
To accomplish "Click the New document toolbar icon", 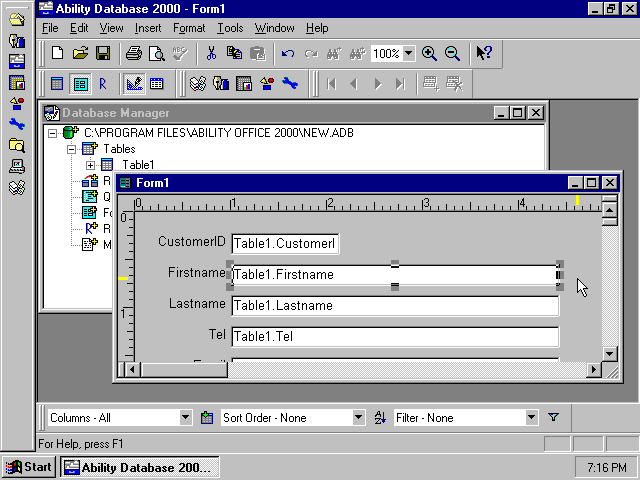I will tap(57, 53).
